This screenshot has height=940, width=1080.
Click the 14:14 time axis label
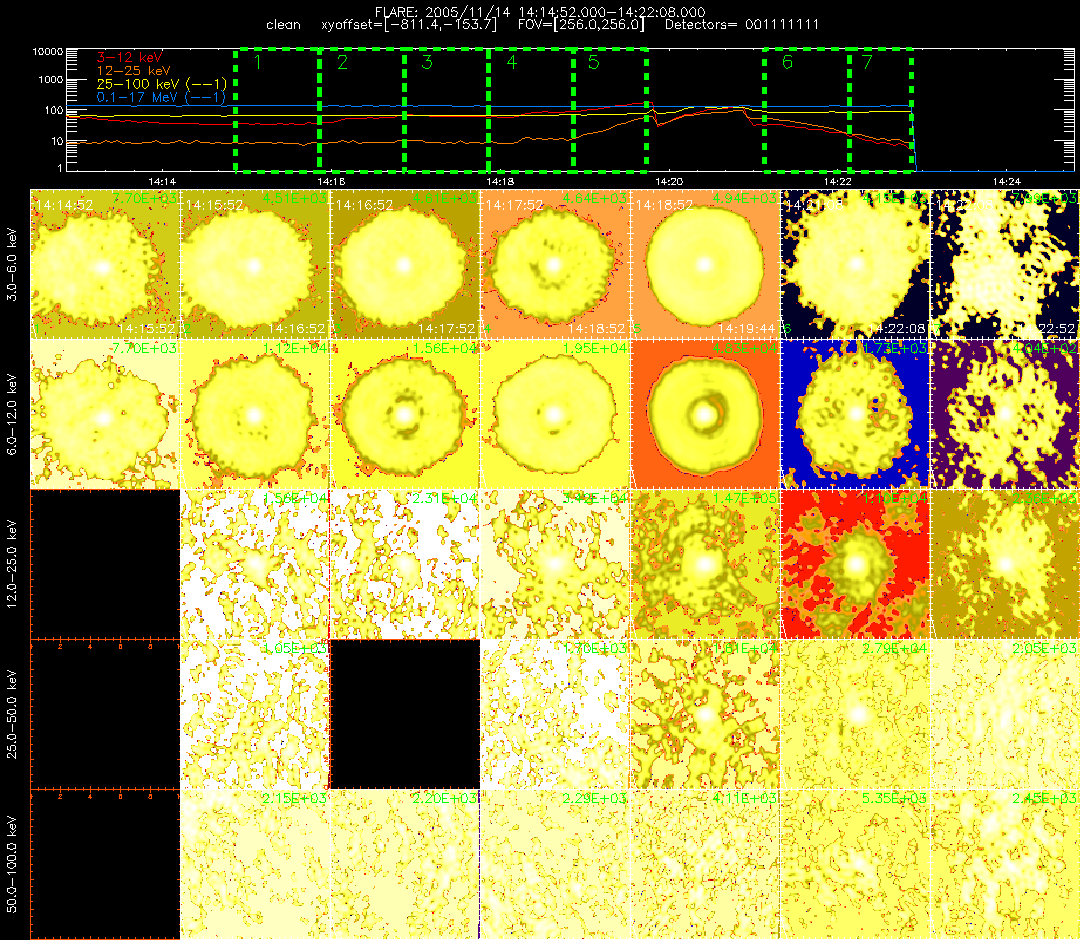point(162,181)
